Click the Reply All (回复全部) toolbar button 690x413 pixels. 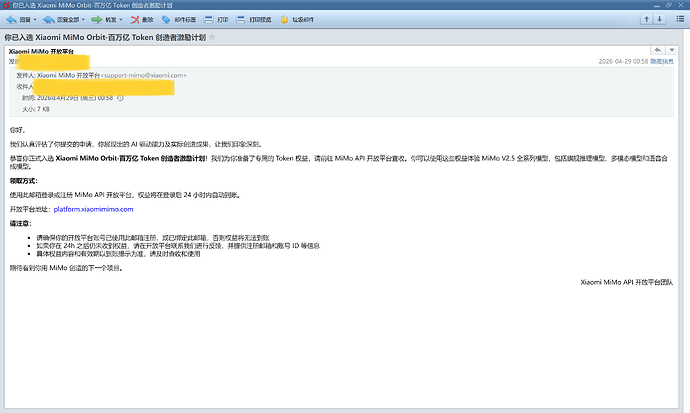(61, 20)
